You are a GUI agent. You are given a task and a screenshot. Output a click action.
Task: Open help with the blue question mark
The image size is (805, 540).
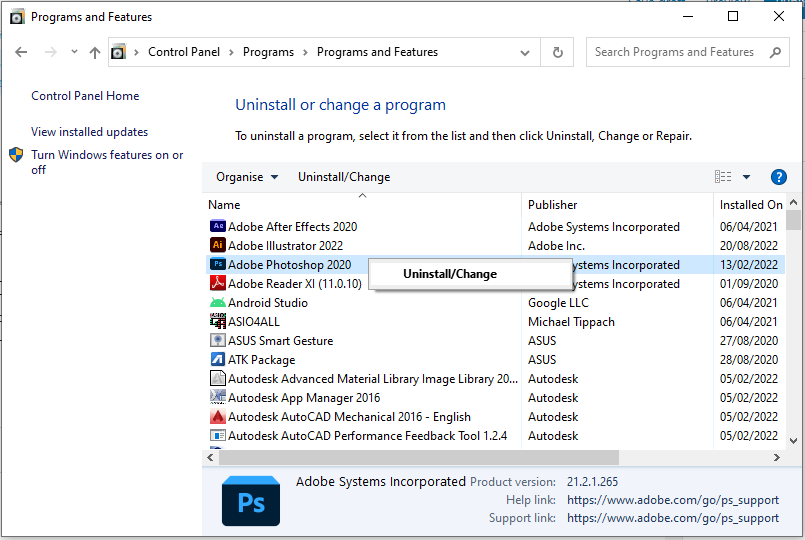tap(778, 177)
